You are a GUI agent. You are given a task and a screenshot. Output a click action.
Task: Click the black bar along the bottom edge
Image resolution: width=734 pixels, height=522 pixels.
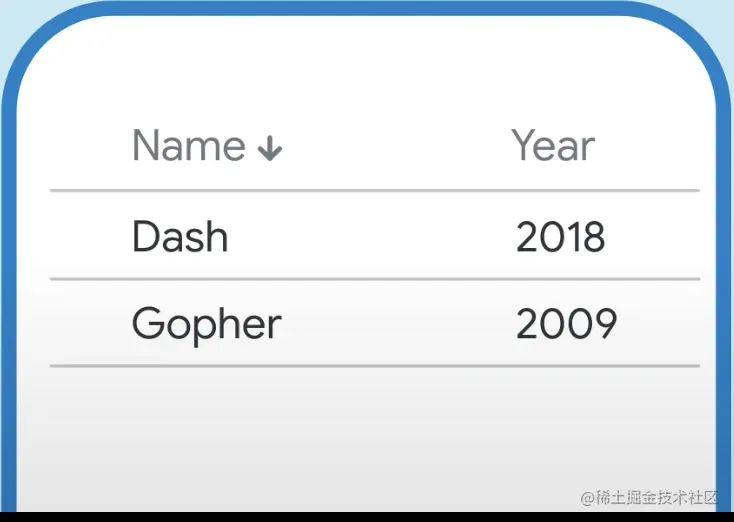pos(367,517)
